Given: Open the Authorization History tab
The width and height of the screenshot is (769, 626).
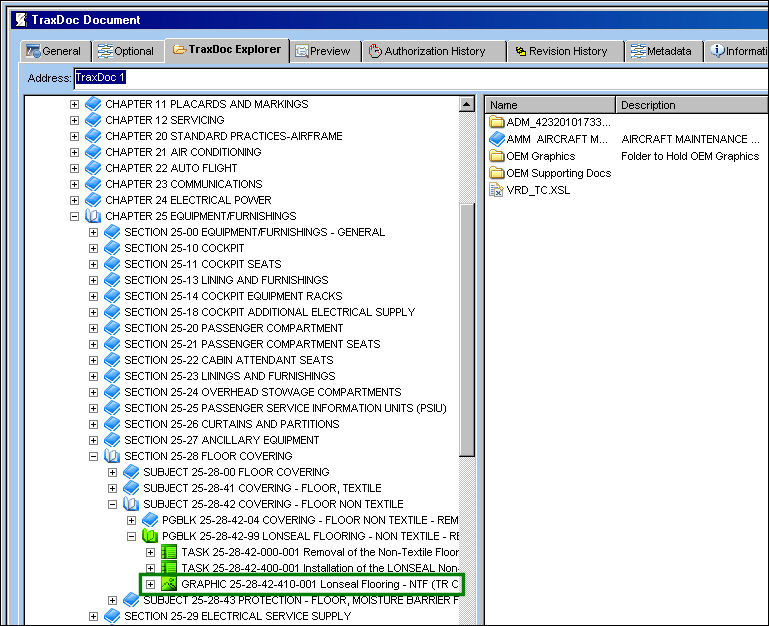Looking at the screenshot, I should 434,51.
